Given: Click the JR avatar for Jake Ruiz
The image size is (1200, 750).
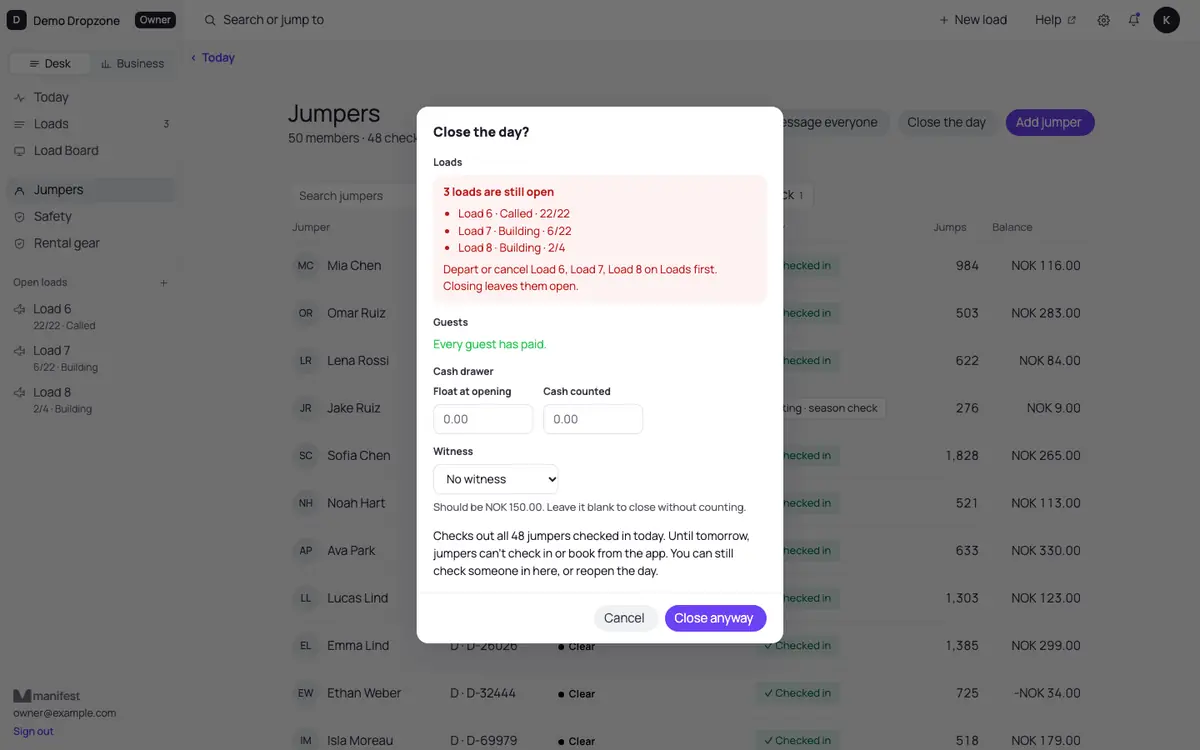Looking at the screenshot, I should pos(306,408).
